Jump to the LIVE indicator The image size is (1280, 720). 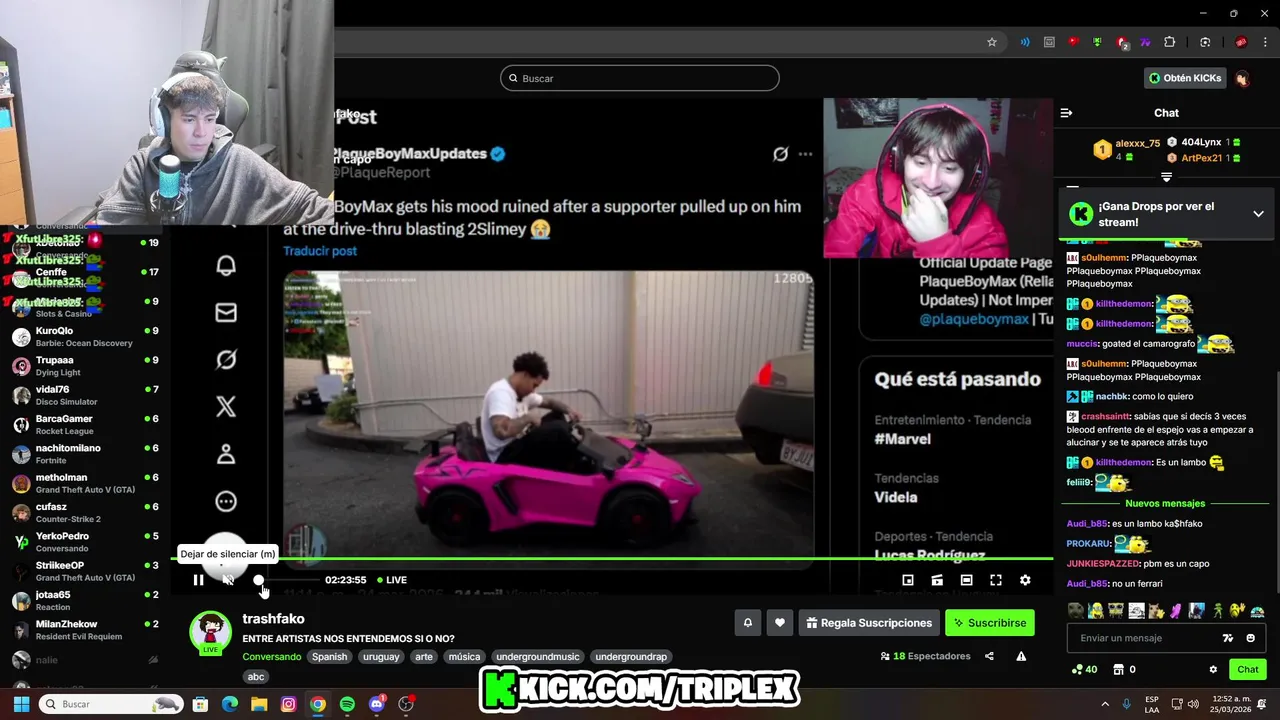[x=391, y=580]
